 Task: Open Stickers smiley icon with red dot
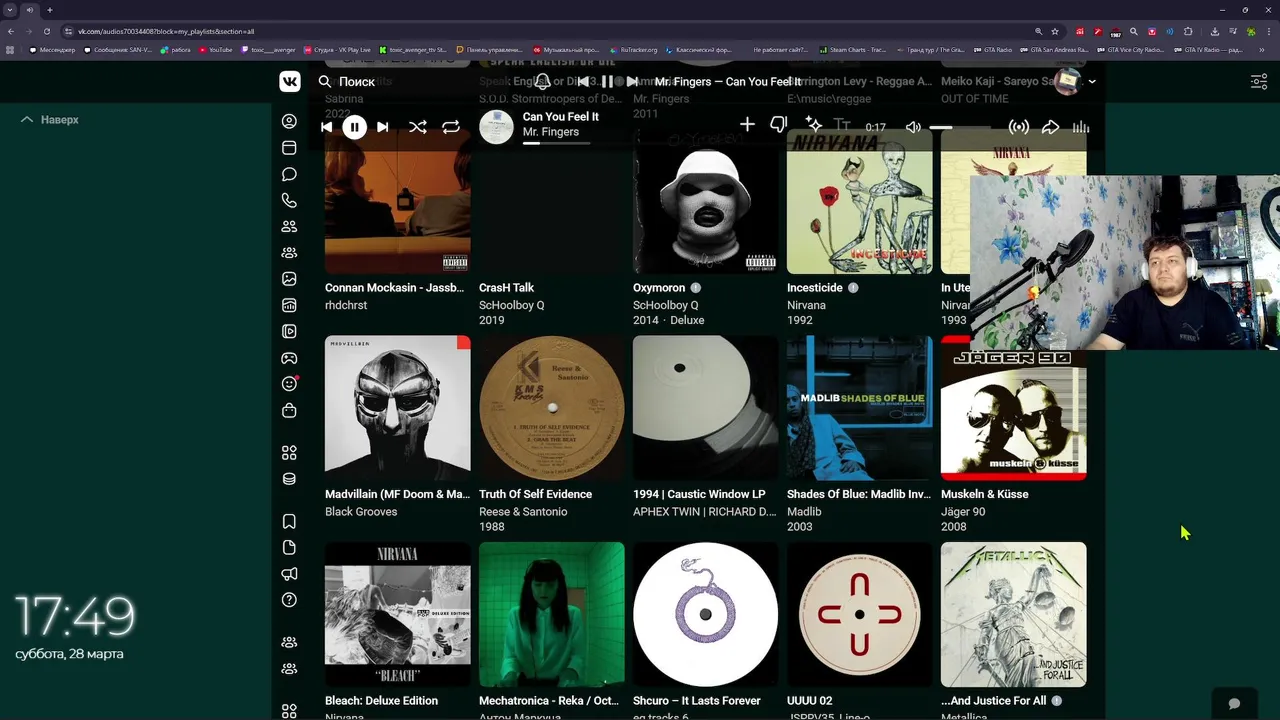click(290, 384)
